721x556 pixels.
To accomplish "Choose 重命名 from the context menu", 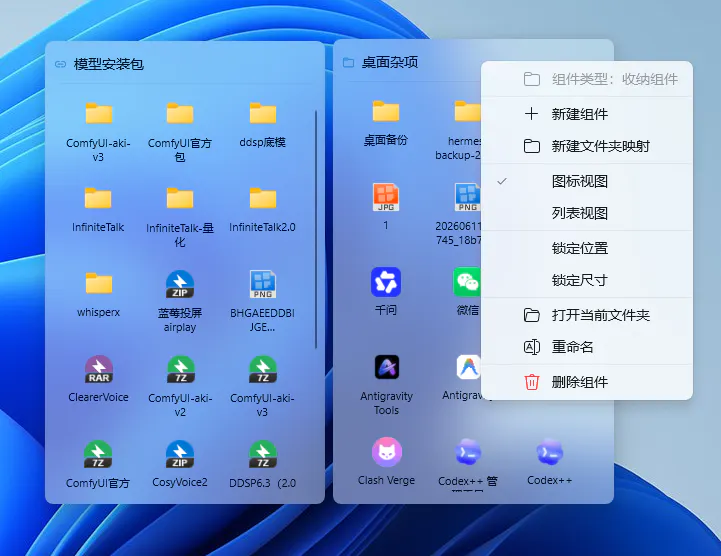I will click(x=587, y=347).
